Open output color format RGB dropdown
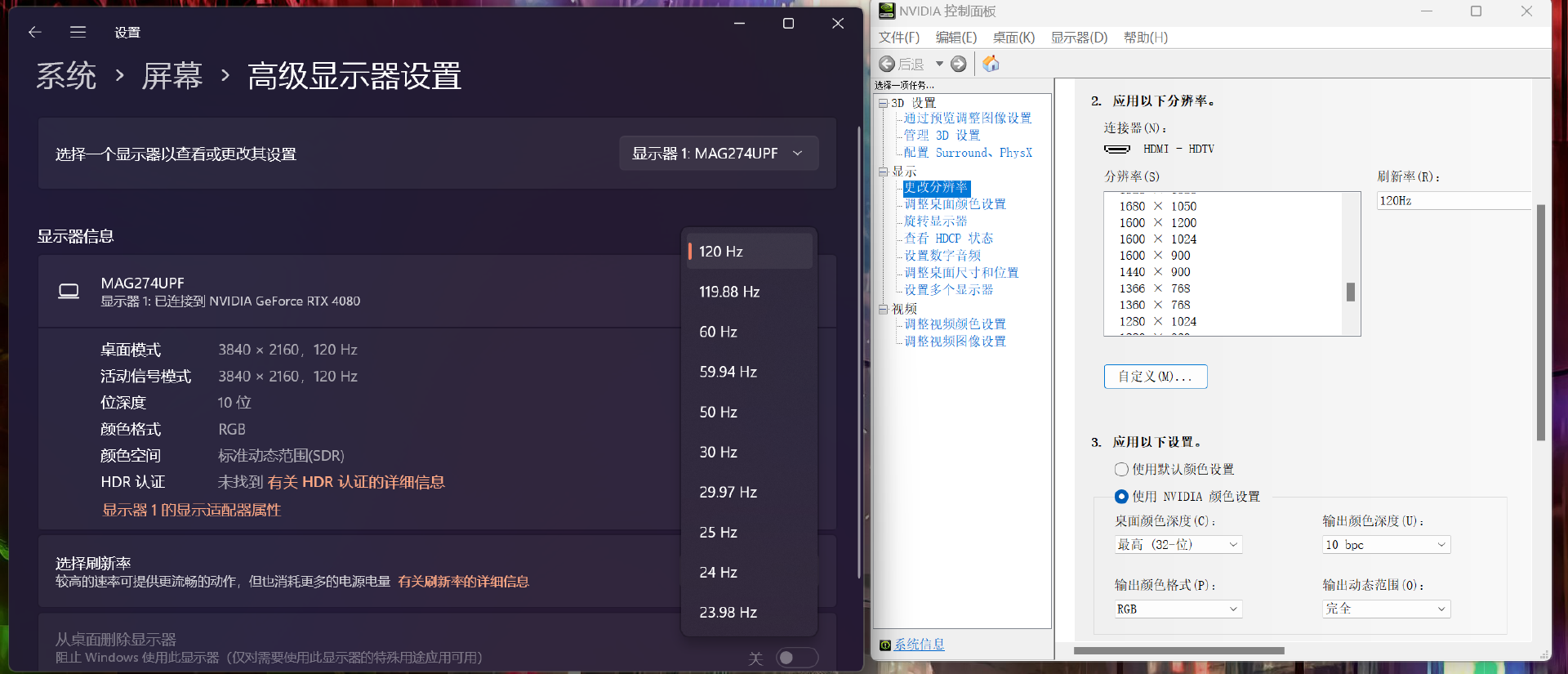 click(x=1178, y=609)
